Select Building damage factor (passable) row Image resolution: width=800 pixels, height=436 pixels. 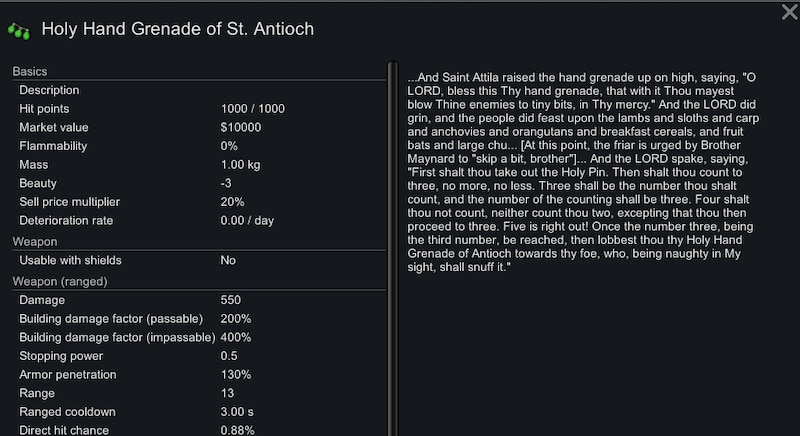[x=199, y=319]
